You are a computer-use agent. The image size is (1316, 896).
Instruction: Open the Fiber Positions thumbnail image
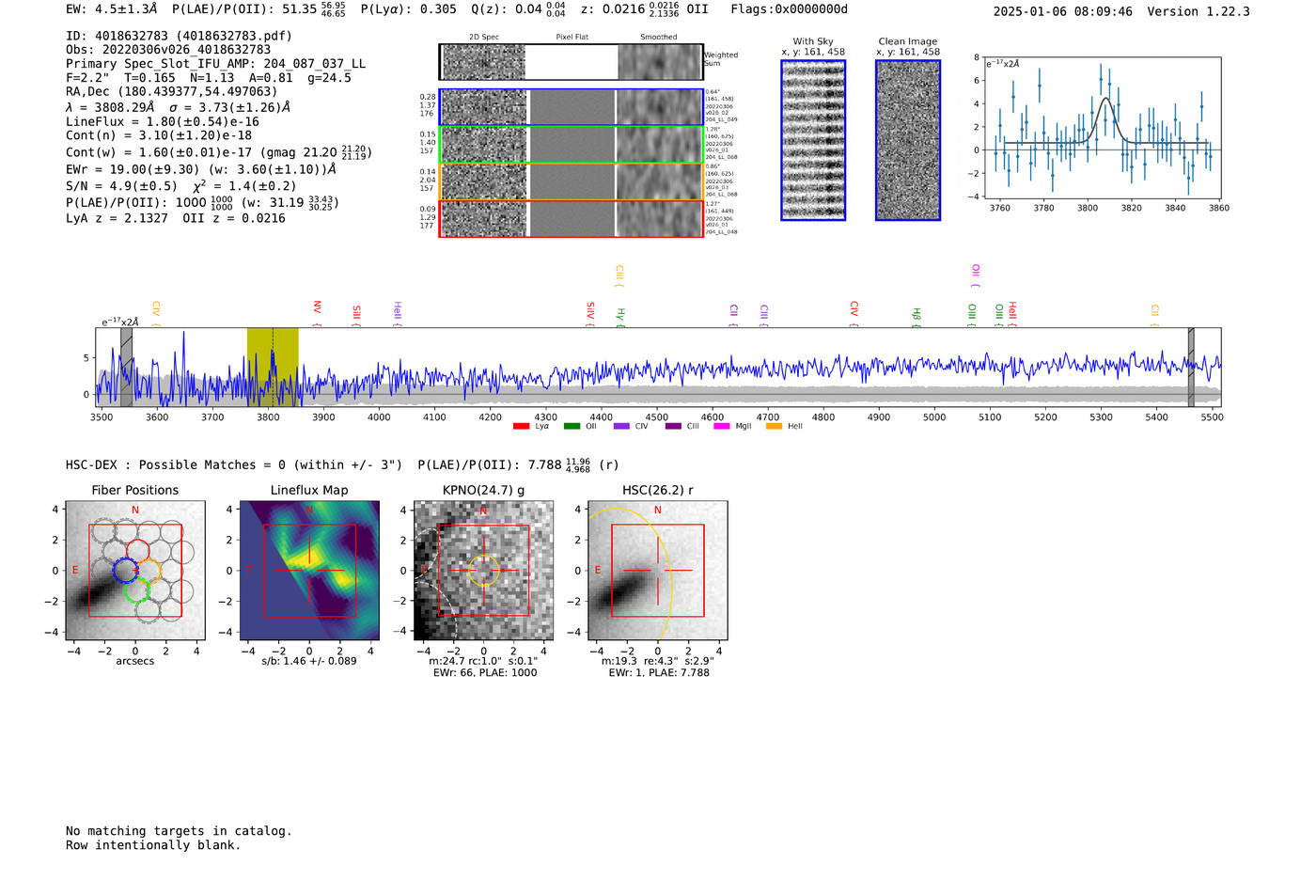coord(135,571)
